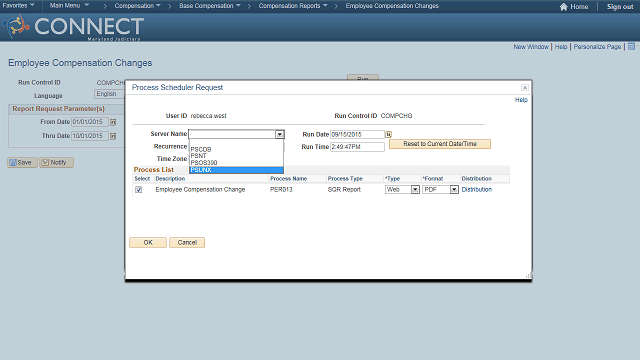Click Reset to Current Date/Time button

[440, 144]
